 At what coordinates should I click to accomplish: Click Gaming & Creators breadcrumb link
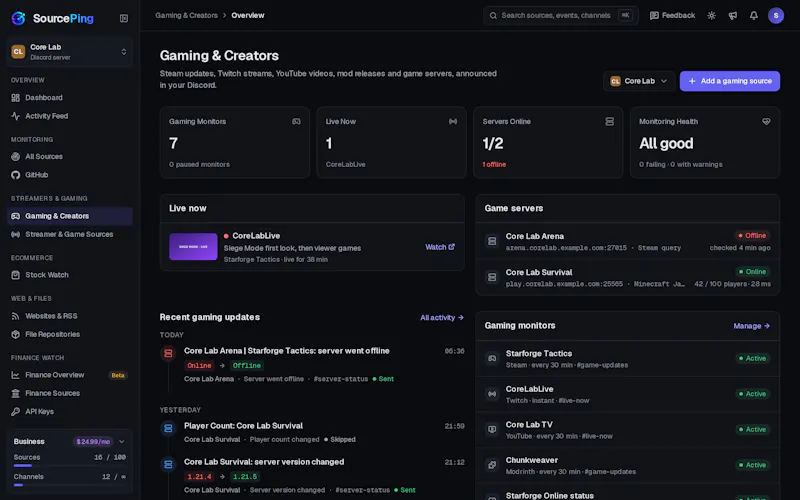tap(186, 15)
